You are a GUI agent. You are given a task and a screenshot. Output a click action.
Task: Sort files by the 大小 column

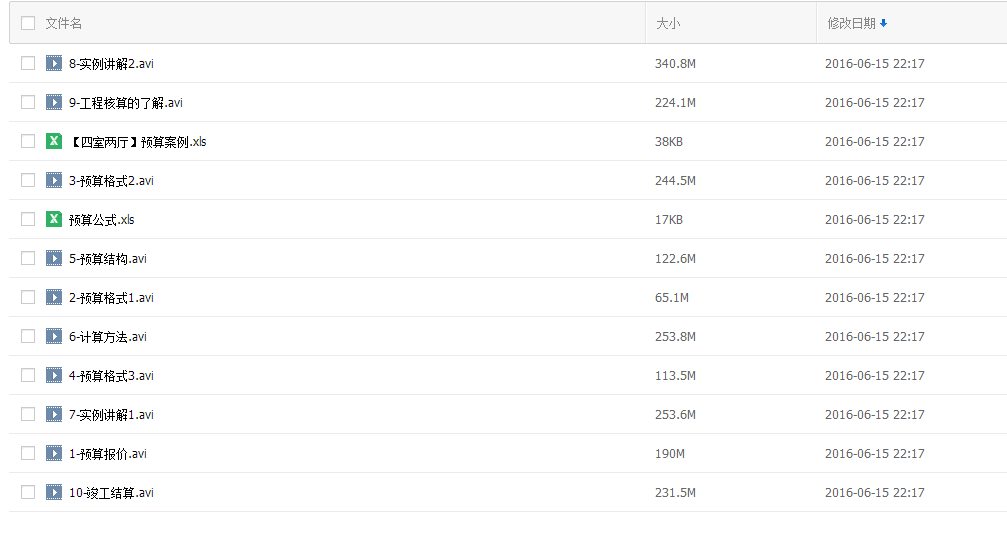668,23
